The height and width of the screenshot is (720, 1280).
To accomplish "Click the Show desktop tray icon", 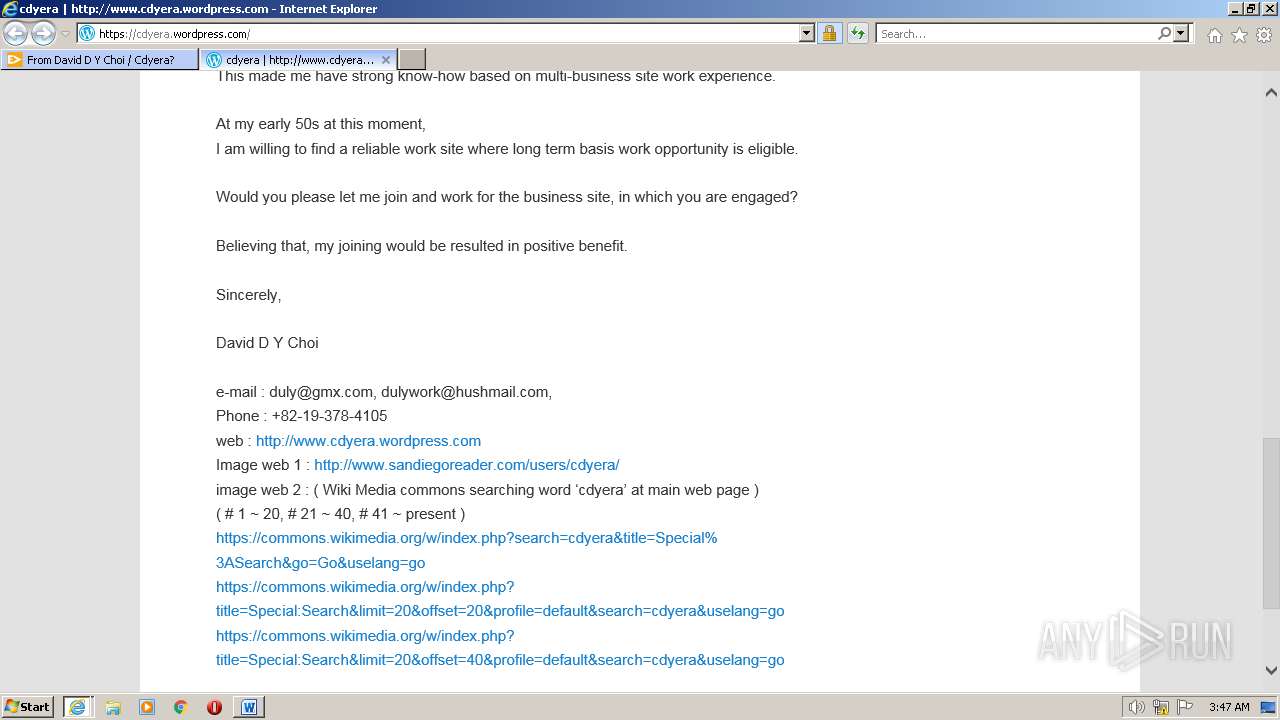I will [x=1268, y=707].
